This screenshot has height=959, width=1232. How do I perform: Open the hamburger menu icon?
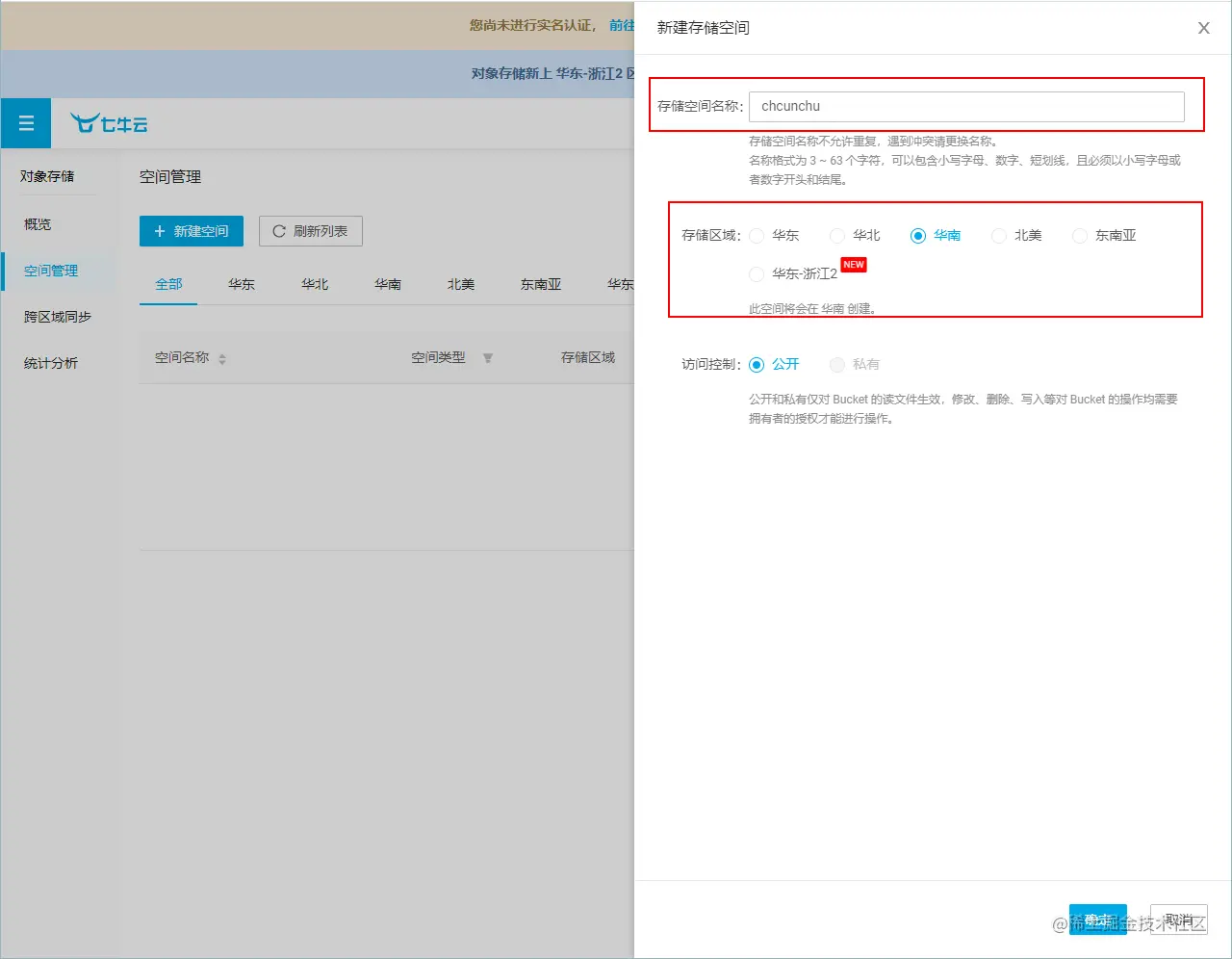click(26, 123)
